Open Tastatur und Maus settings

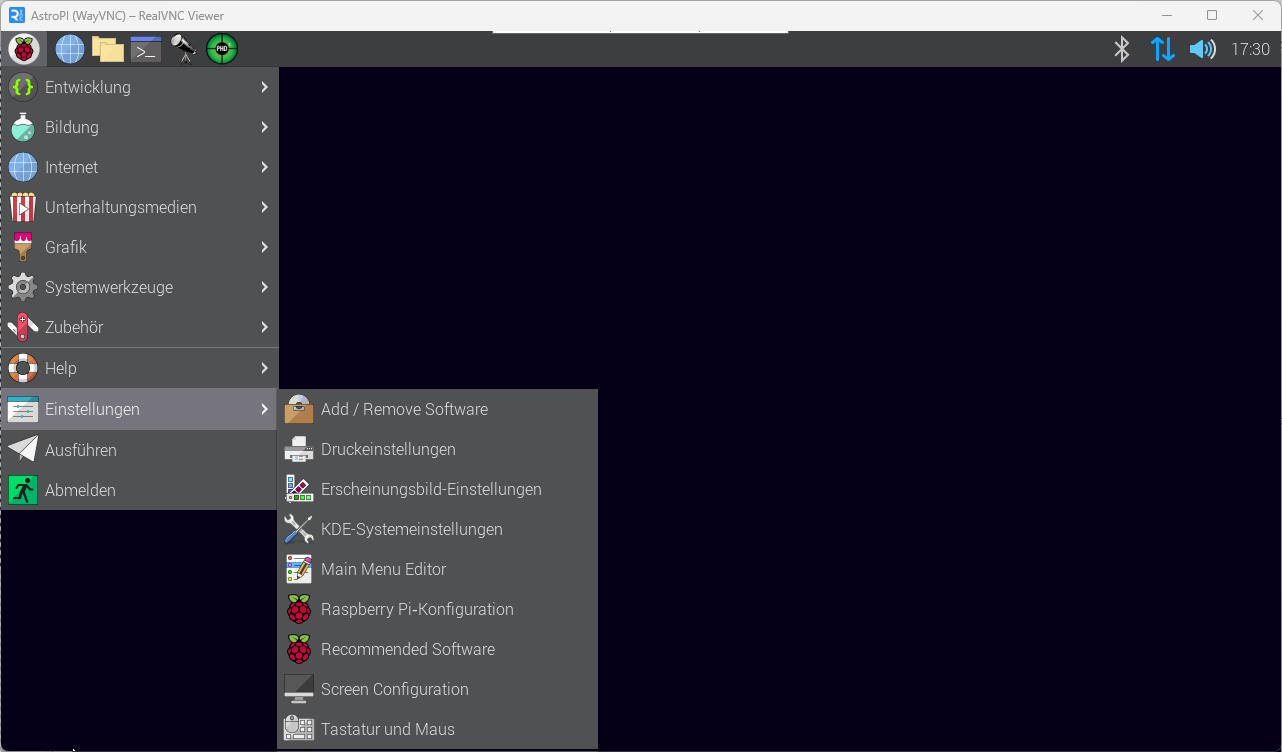point(387,729)
